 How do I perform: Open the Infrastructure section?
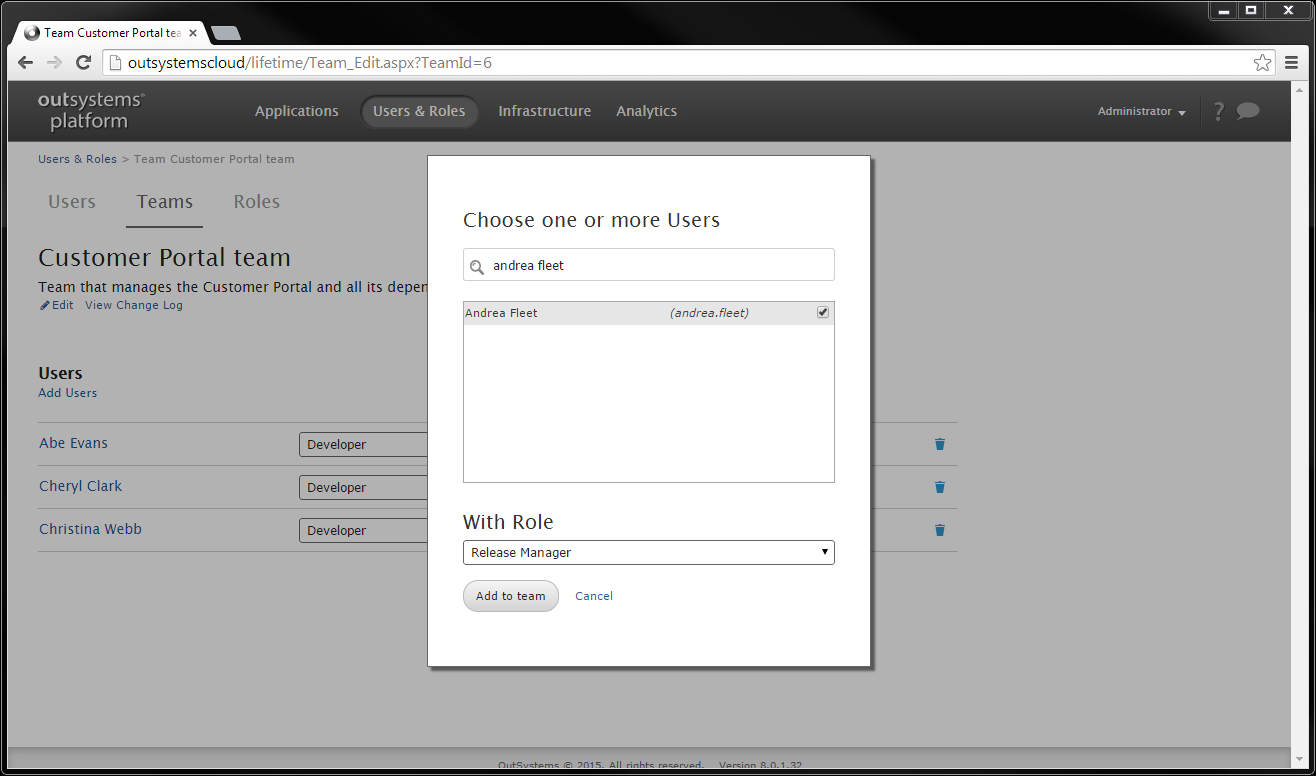(544, 111)
